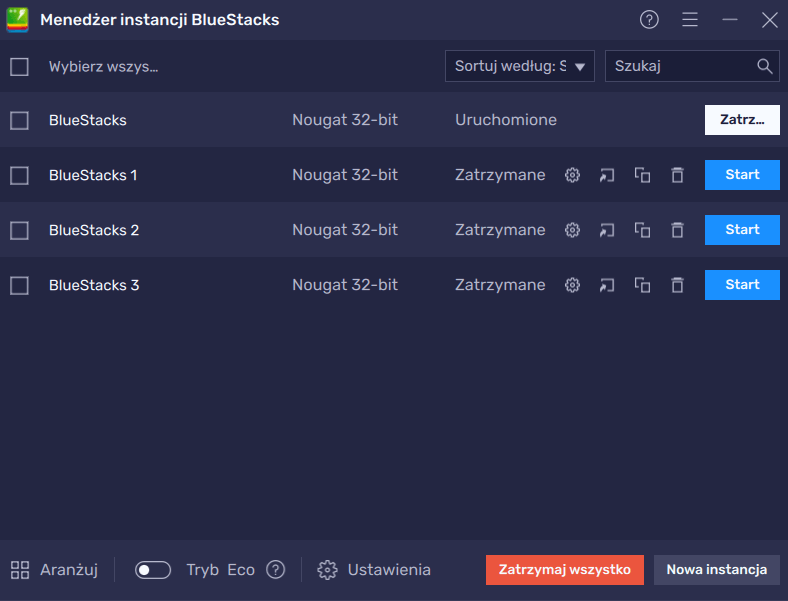The image size is (788, 601).
Task: Click the search magnifier icon
Action: (764, 66)
